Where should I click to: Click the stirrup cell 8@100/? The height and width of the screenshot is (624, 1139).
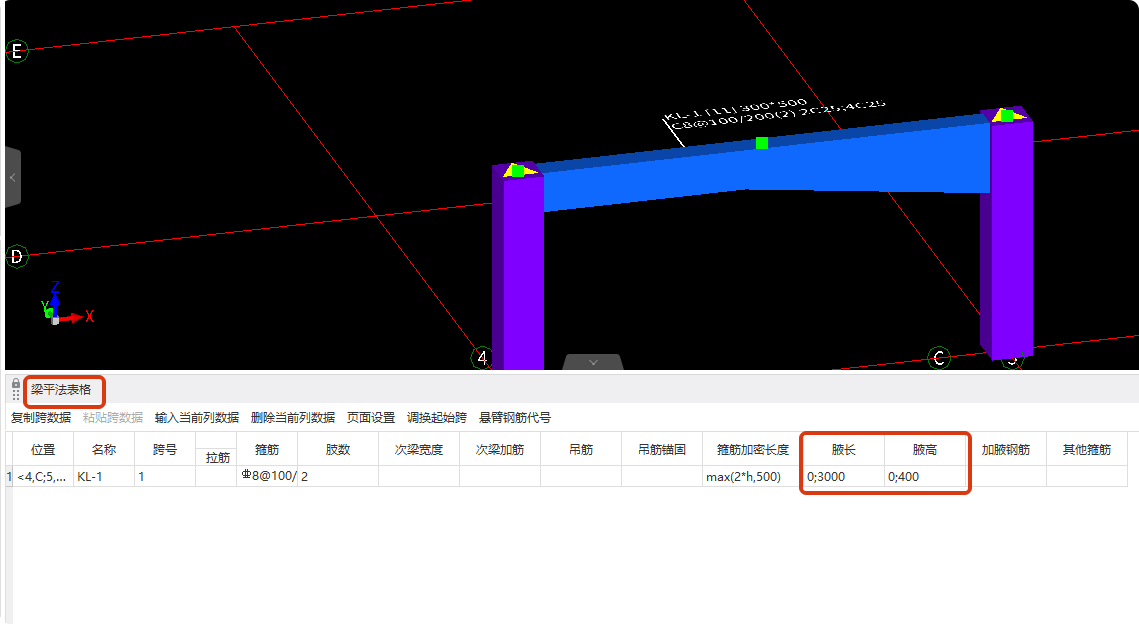(x=267, y=477)
